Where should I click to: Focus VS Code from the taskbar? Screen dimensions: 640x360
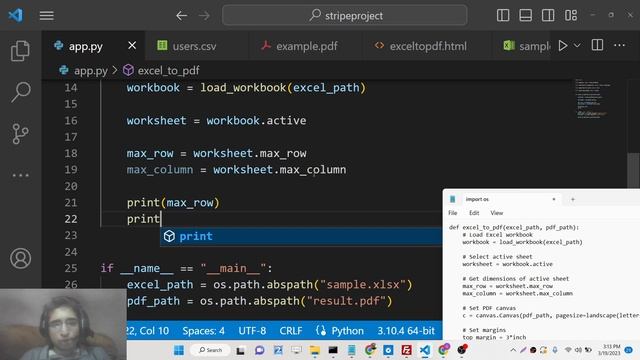pyautogui.click(x=424, y=350)
